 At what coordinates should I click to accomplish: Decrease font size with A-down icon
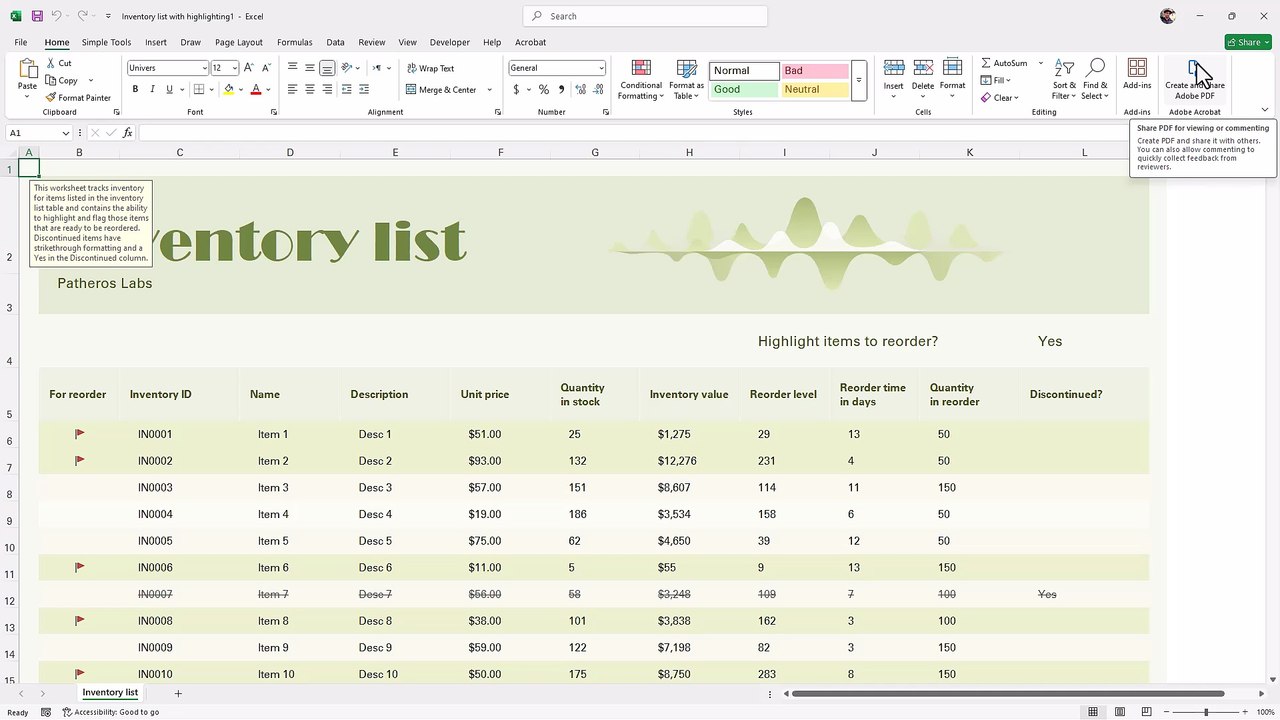pyautogui.click(x=266, y=68)
